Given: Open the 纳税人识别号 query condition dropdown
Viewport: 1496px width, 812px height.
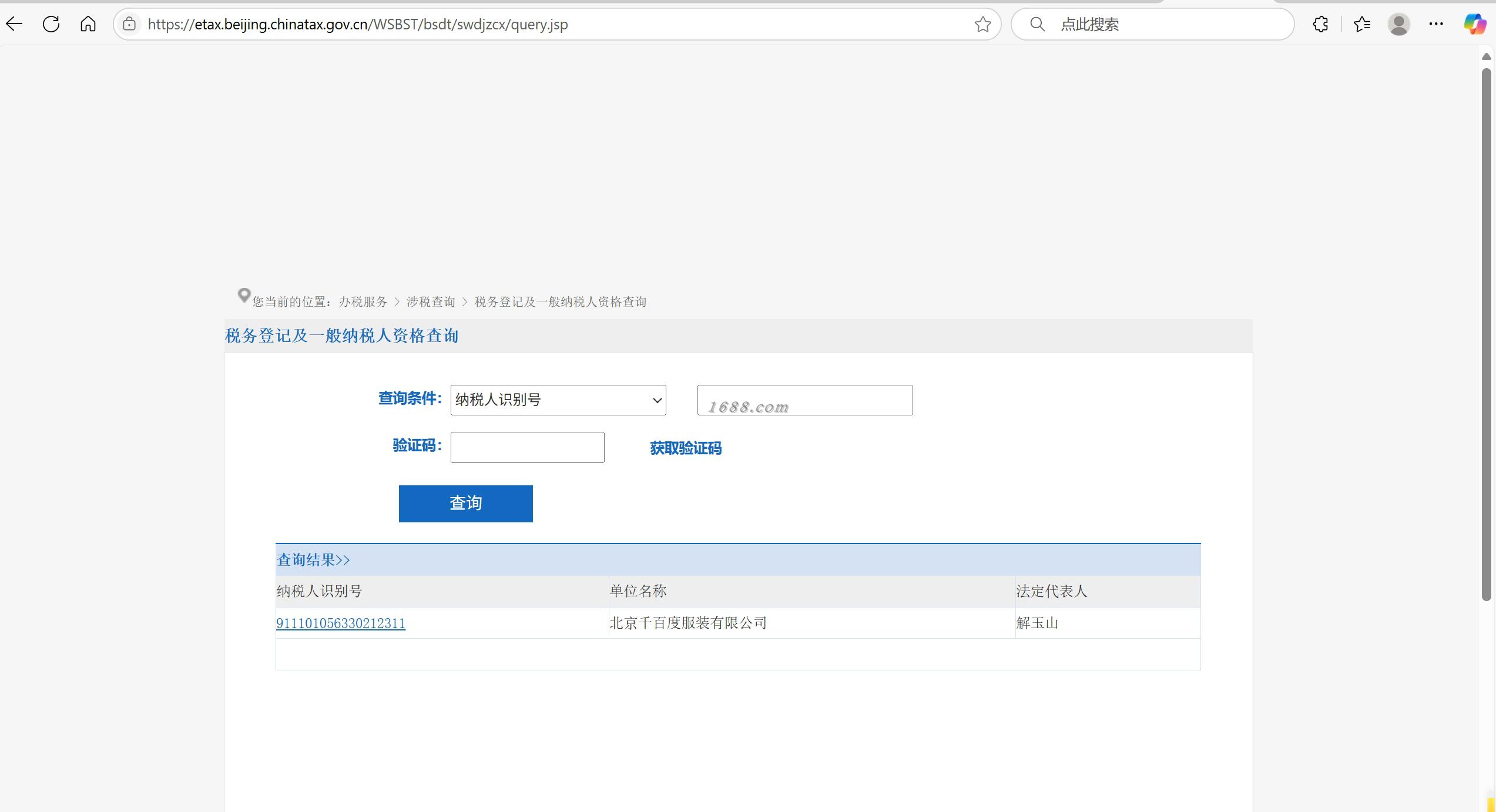Looking at the screenshot, I should coord(558,400).
